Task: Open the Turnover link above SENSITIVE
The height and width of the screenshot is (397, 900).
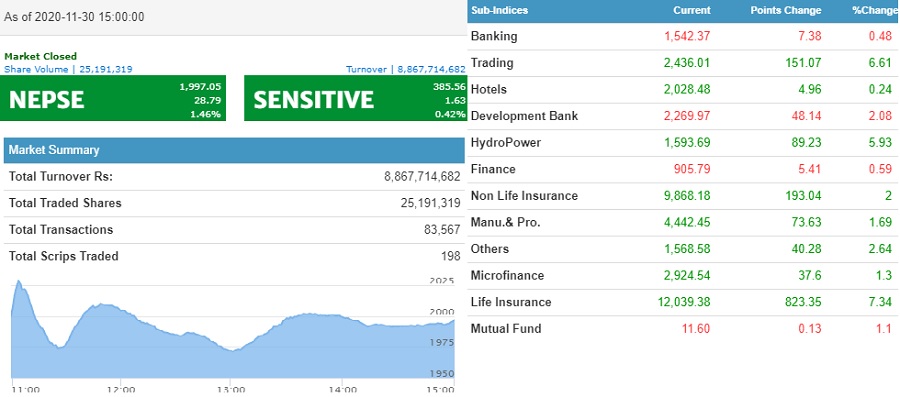Action: [406, 69]
